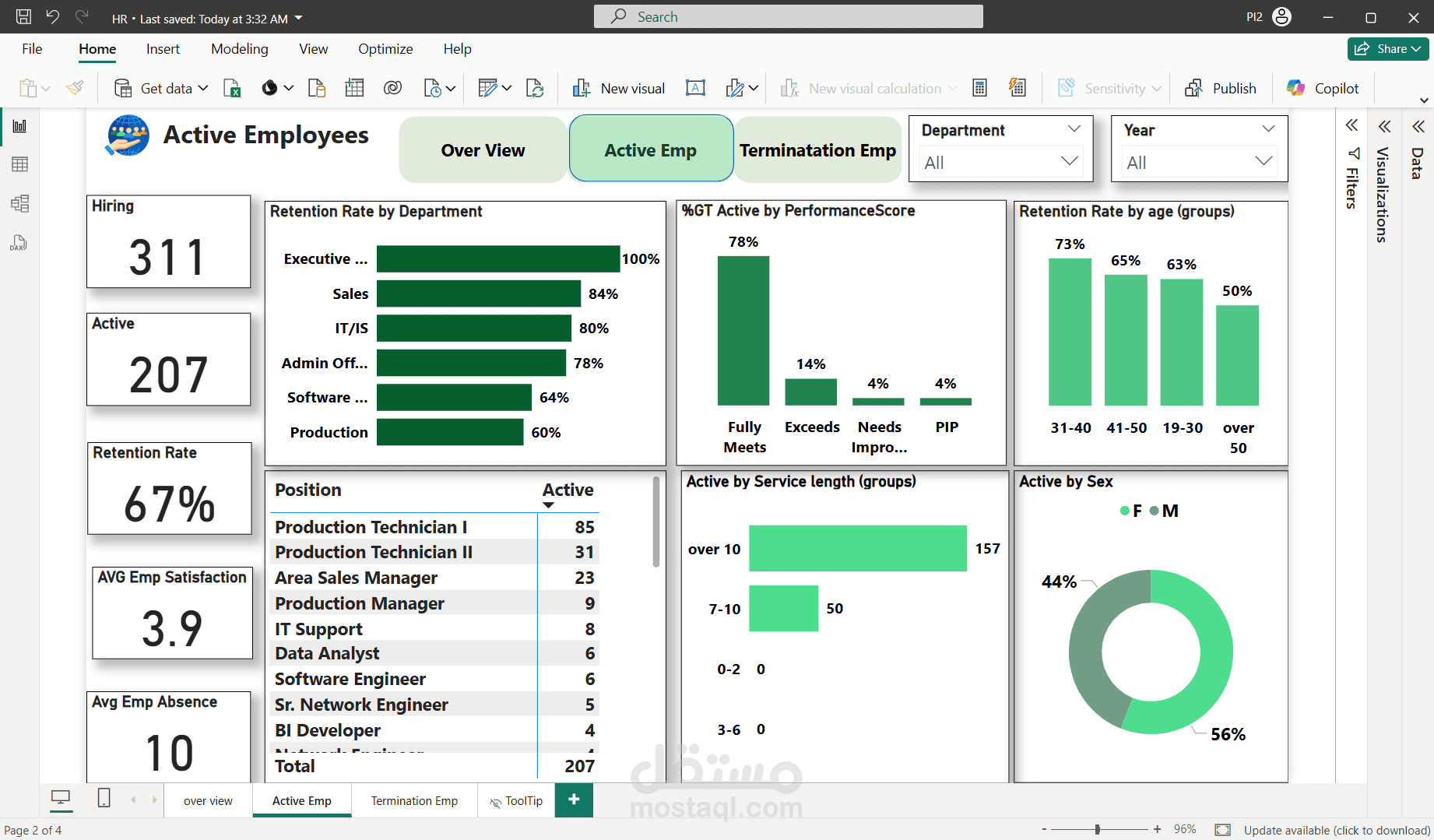Click the Update available download link
1434x840 pixels.
pos(1337,830)
